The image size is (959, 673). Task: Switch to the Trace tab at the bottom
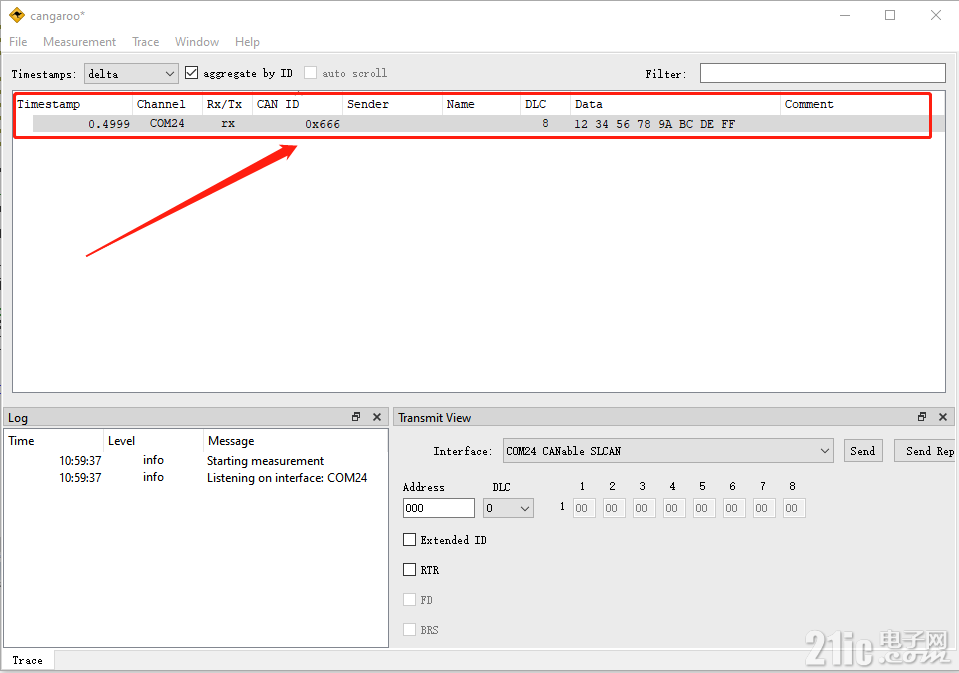(x=28, y=660)
